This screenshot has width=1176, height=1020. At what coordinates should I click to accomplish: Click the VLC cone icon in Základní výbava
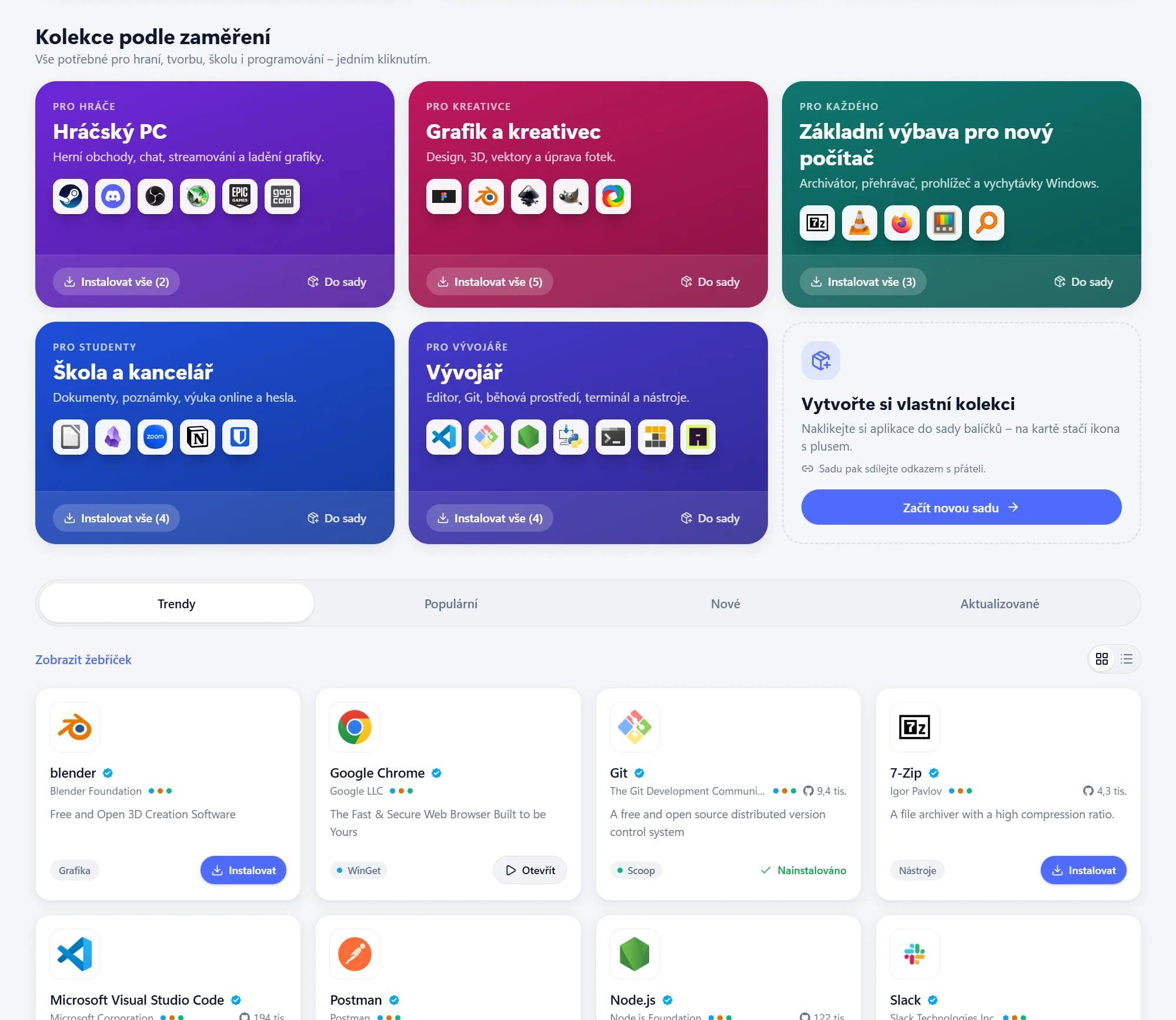pyautogui.click(x=860, y=223)
